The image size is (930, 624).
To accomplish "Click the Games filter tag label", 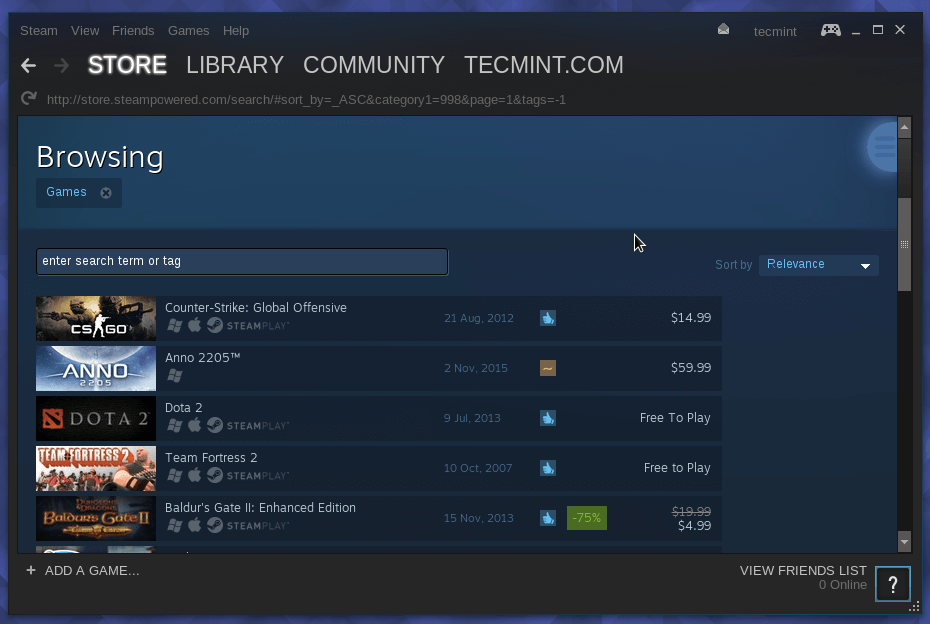I will 66,192.
